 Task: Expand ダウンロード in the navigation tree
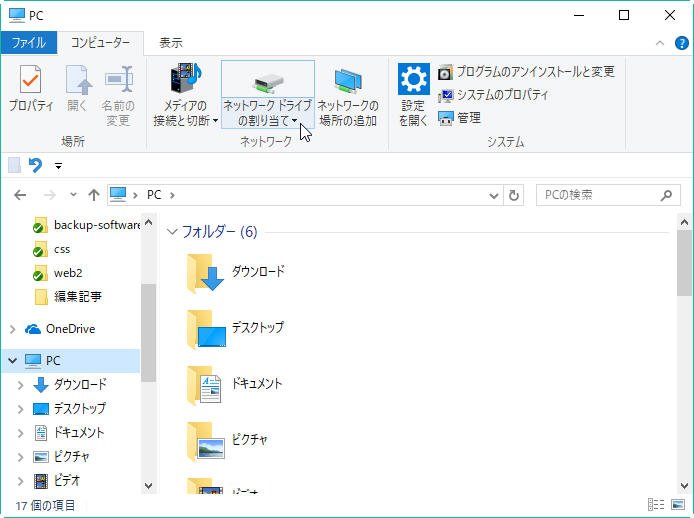click(x=20, y=385)
